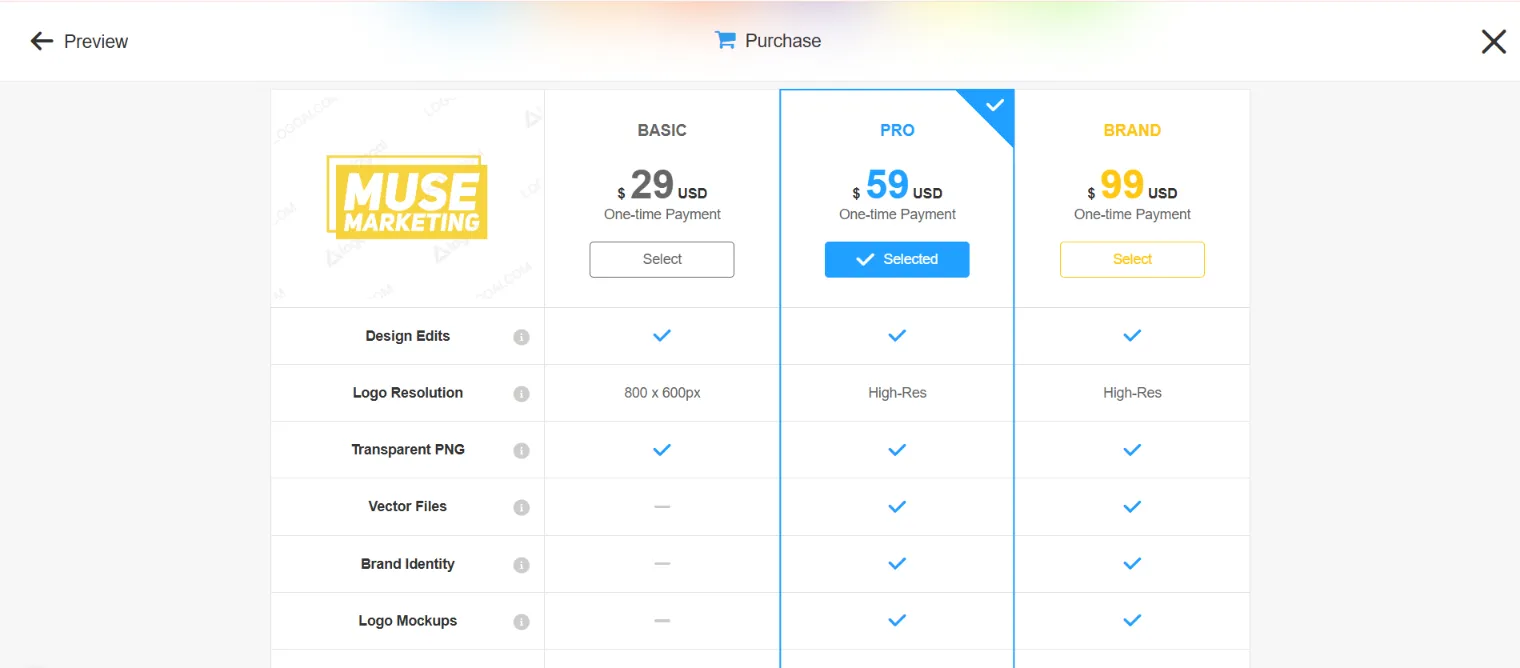This screenshot has height=668, width=1520.
Task: Open info icon for Transparent PNG
Action: 521,451
